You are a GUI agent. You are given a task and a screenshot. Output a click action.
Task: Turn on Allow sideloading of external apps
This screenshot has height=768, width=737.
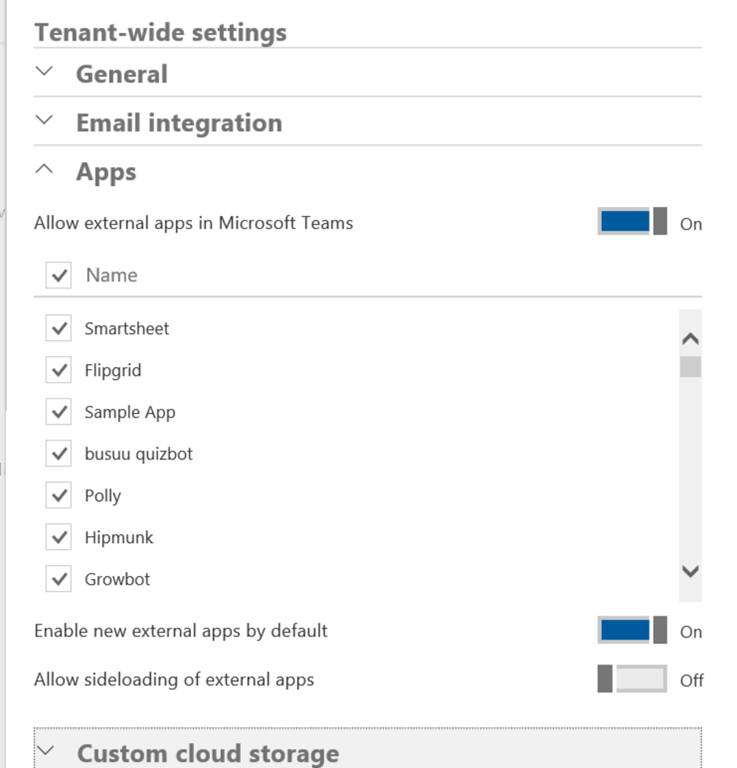[632, 679]
